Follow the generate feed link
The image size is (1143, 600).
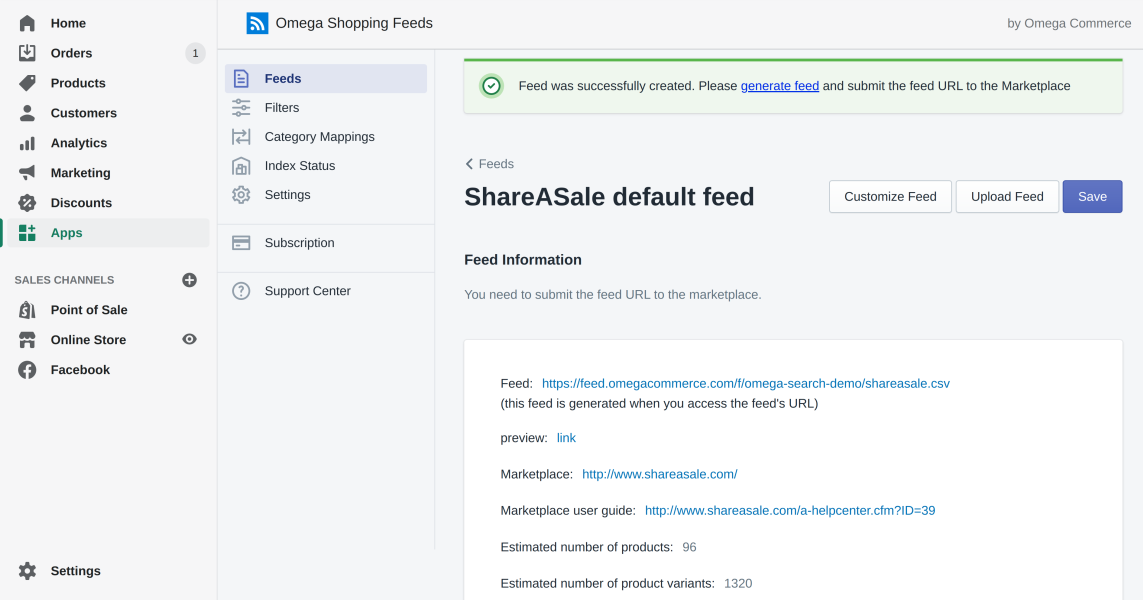779,86
